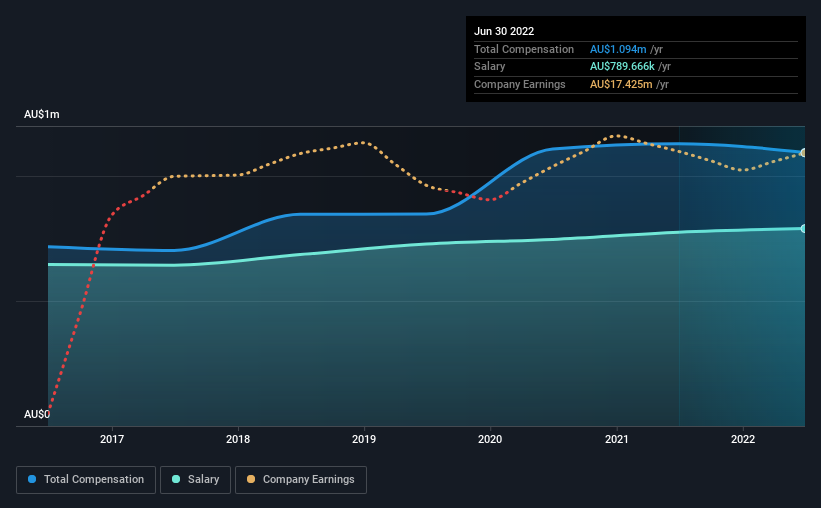Click the AU$1m y-axis label

(41, 114)
